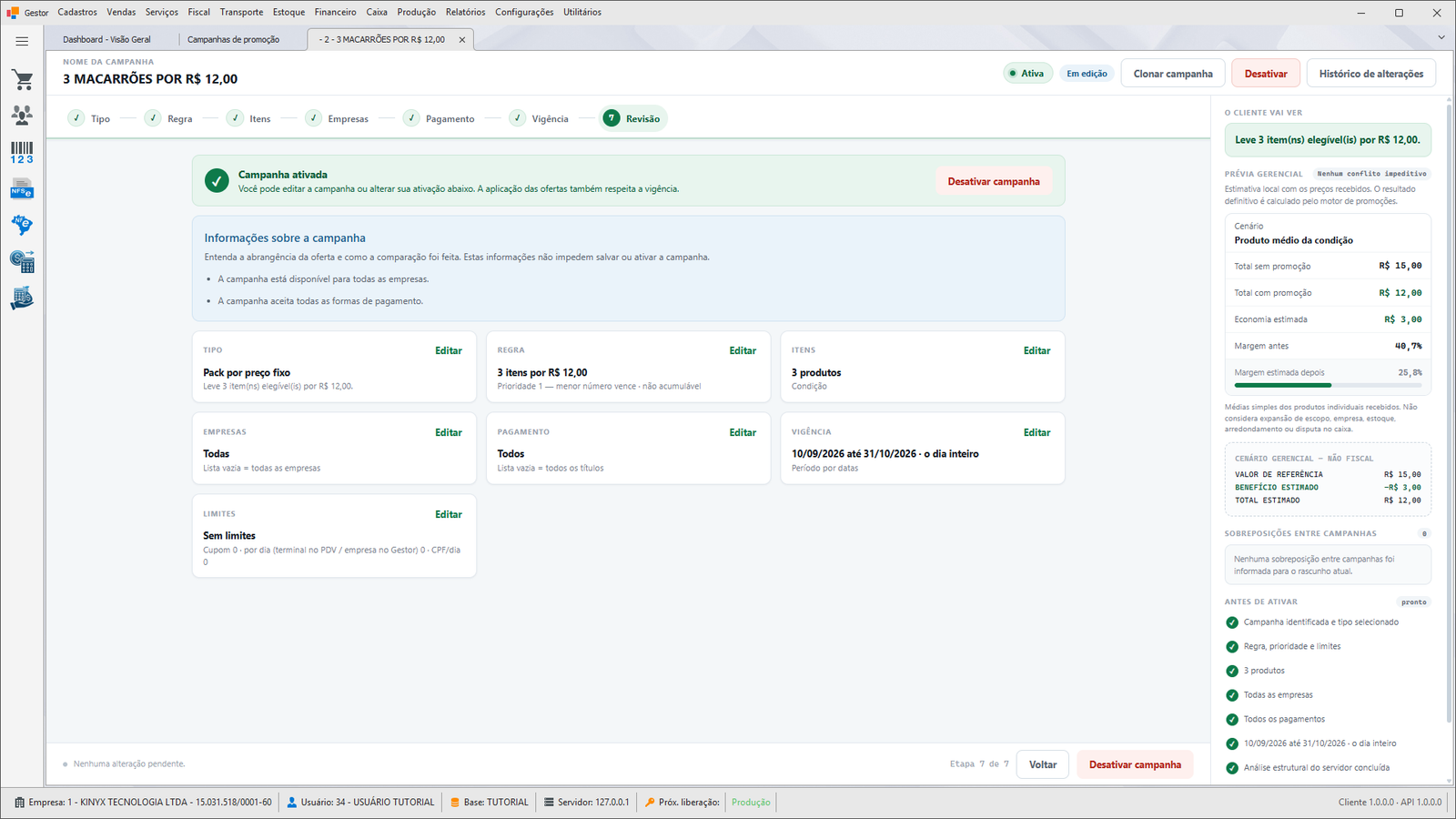1456x819 pixels.
Task: Open the cash register hand icon
Action: click(x=22, y=298)
